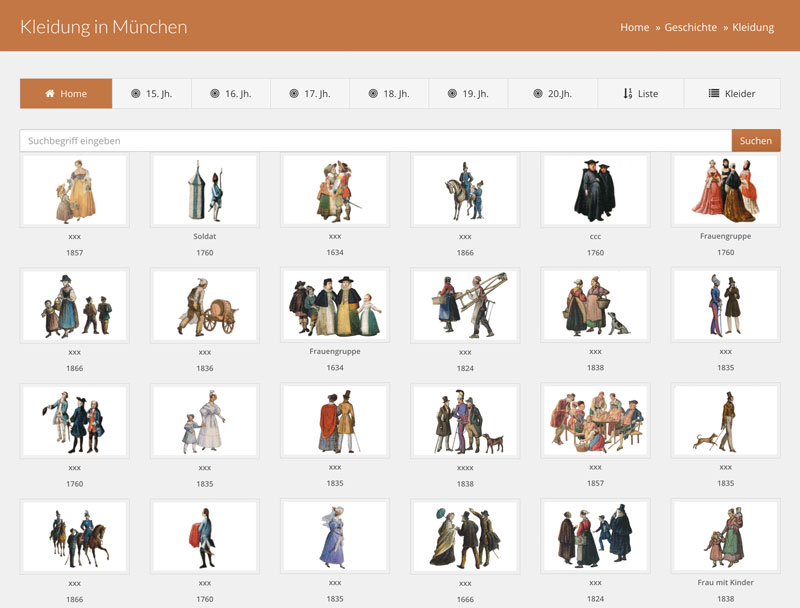View the Frauengruppe 1760 costume image
The image size is (800, 608).
tap(725, 190)
